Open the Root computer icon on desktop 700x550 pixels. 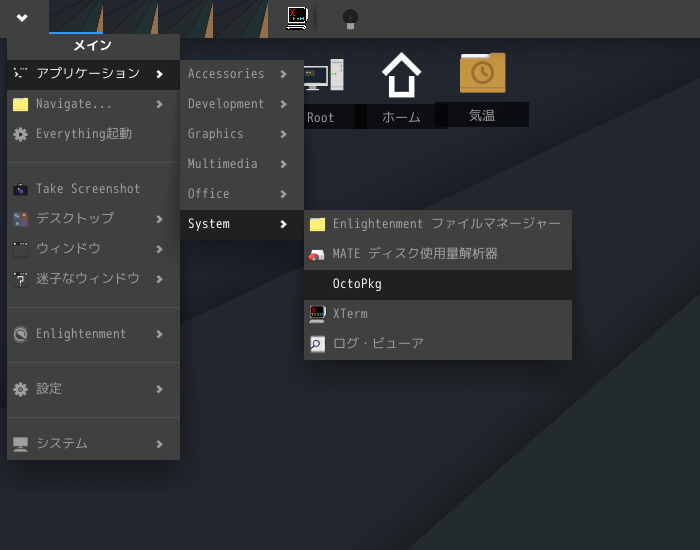[x=324, y=75]
